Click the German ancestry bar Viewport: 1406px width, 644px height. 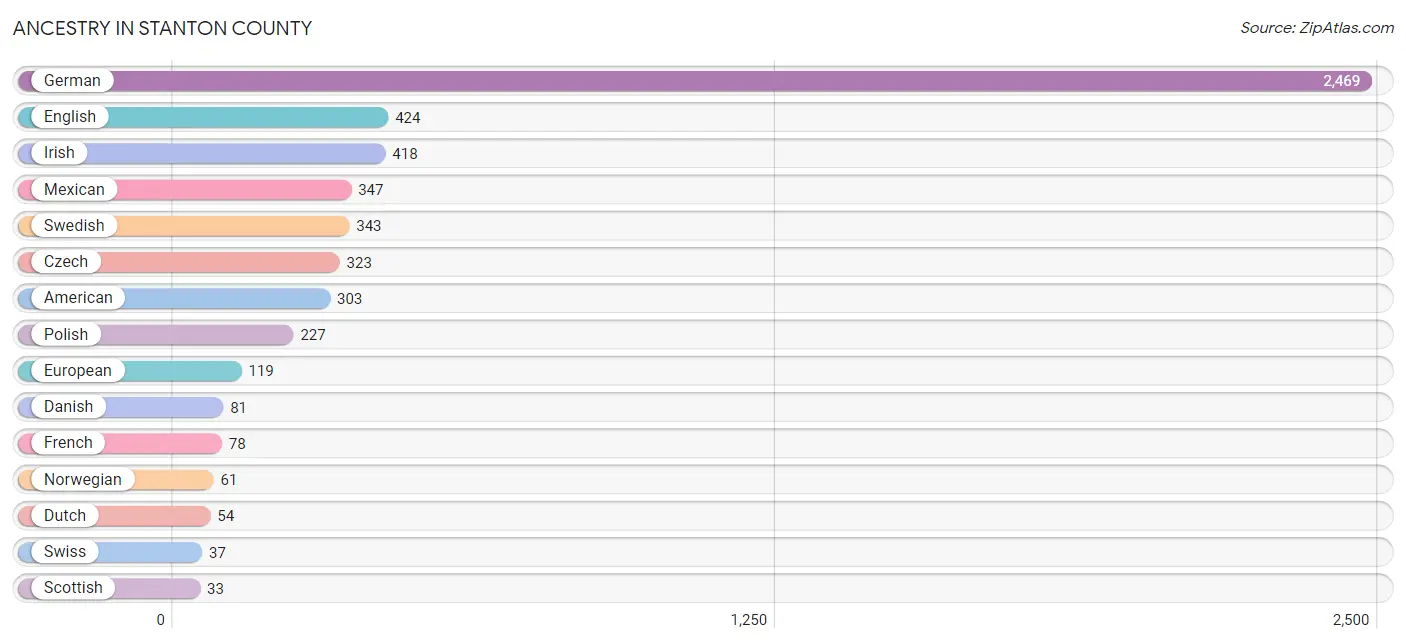[x=695, y=81]
